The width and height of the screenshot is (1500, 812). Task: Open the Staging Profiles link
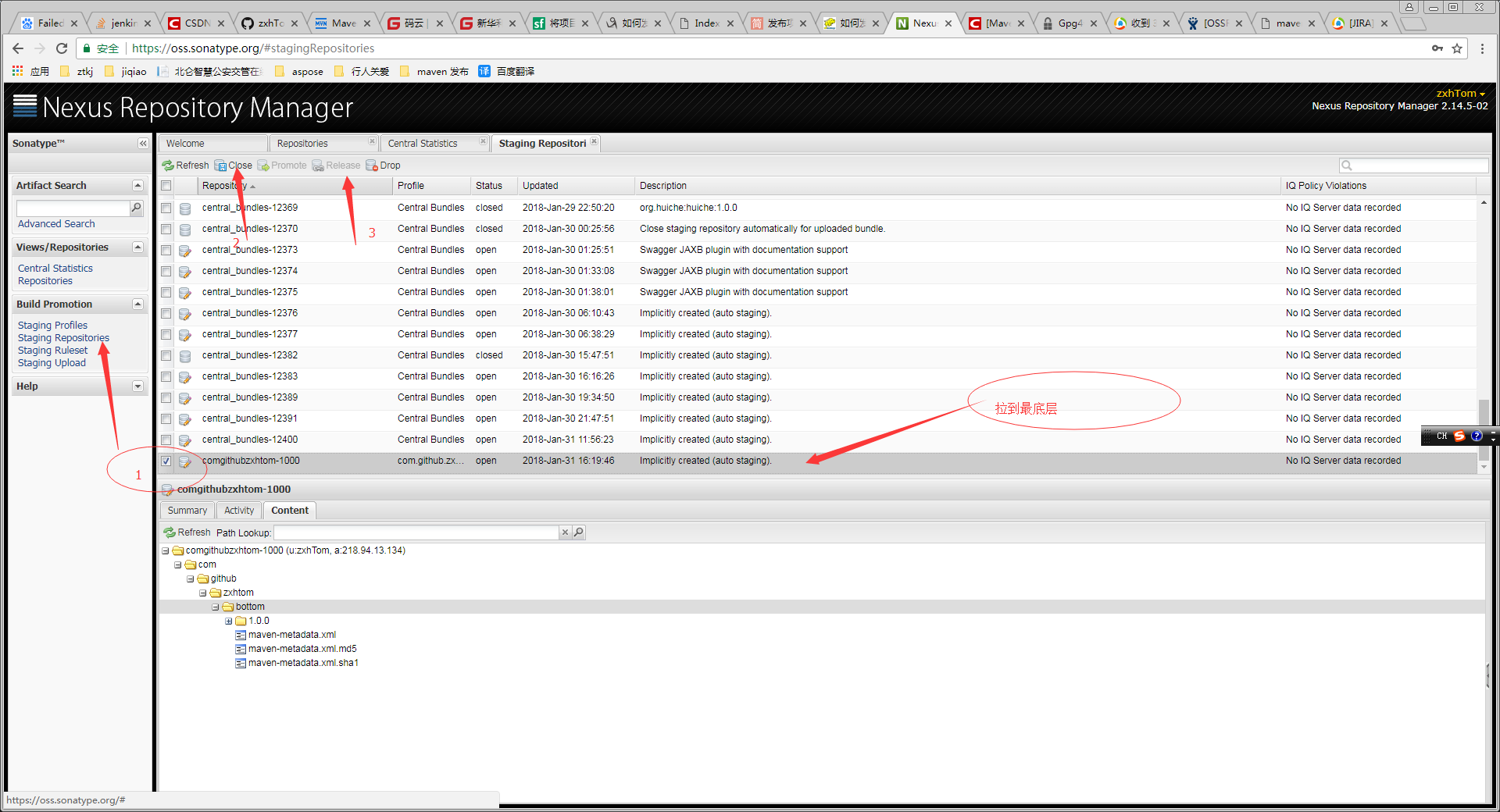[52, 326]
